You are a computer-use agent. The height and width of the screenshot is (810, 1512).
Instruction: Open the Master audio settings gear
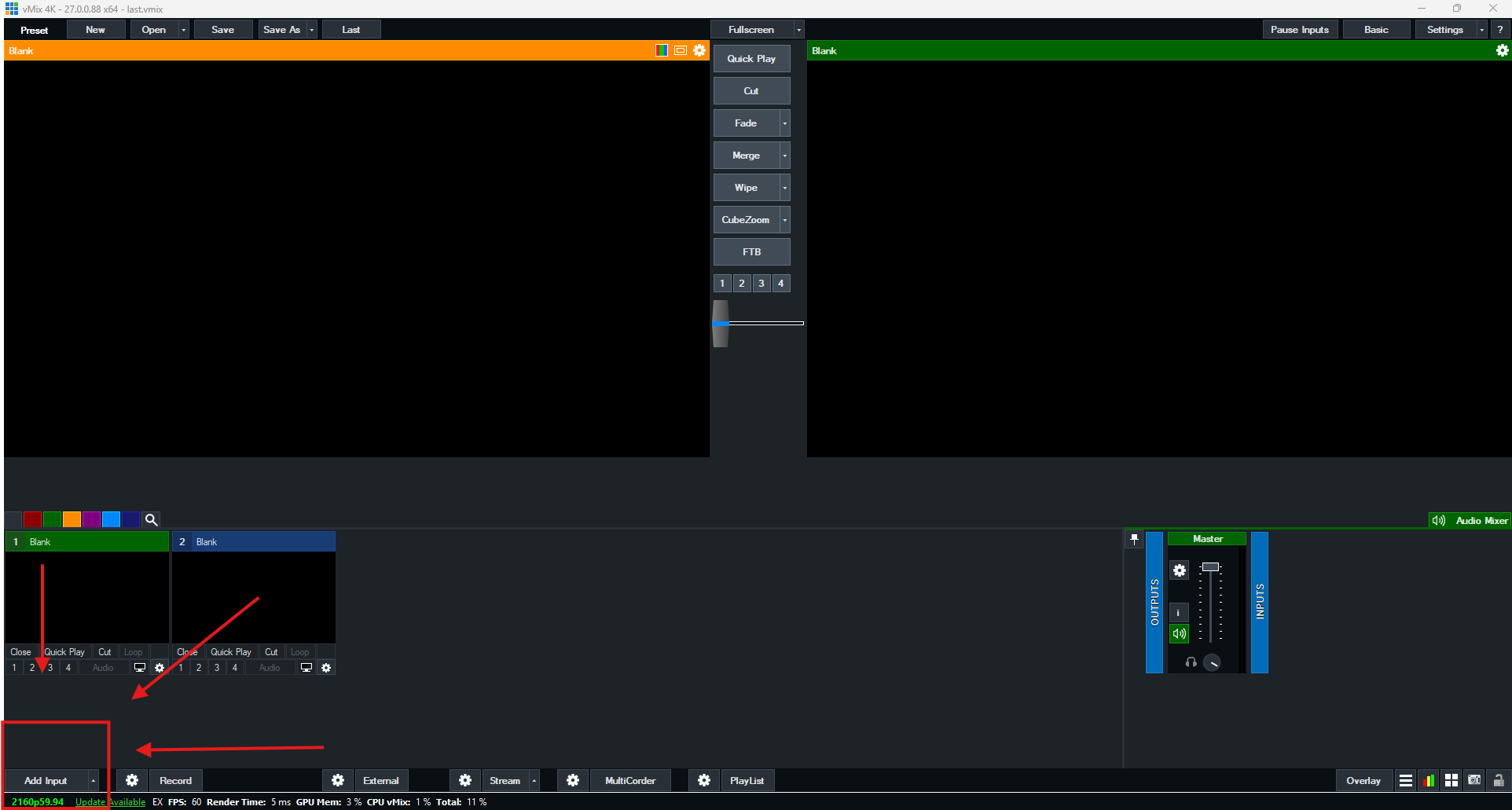click(1179, 570)
